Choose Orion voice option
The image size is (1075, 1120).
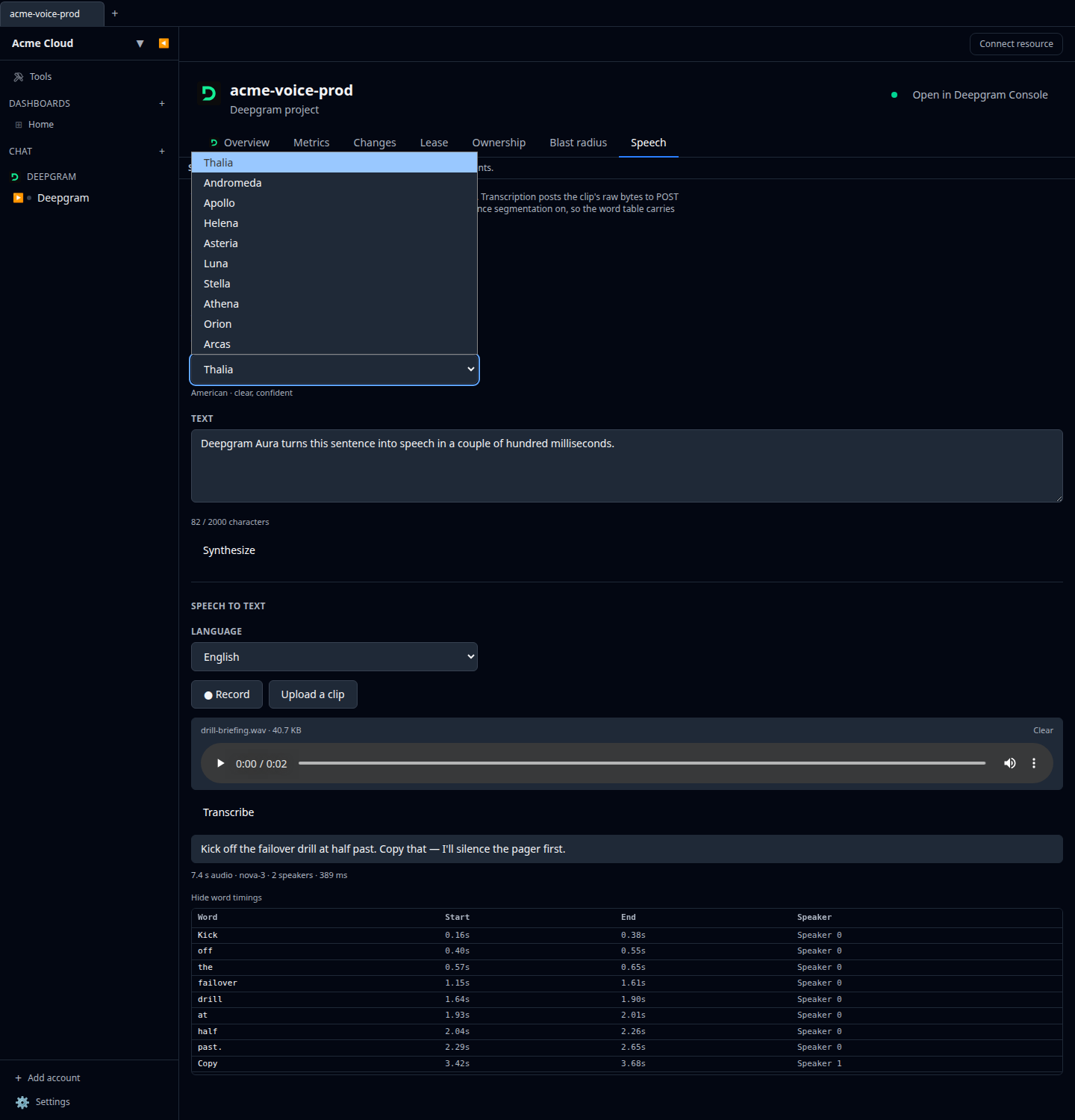point(334,324)
